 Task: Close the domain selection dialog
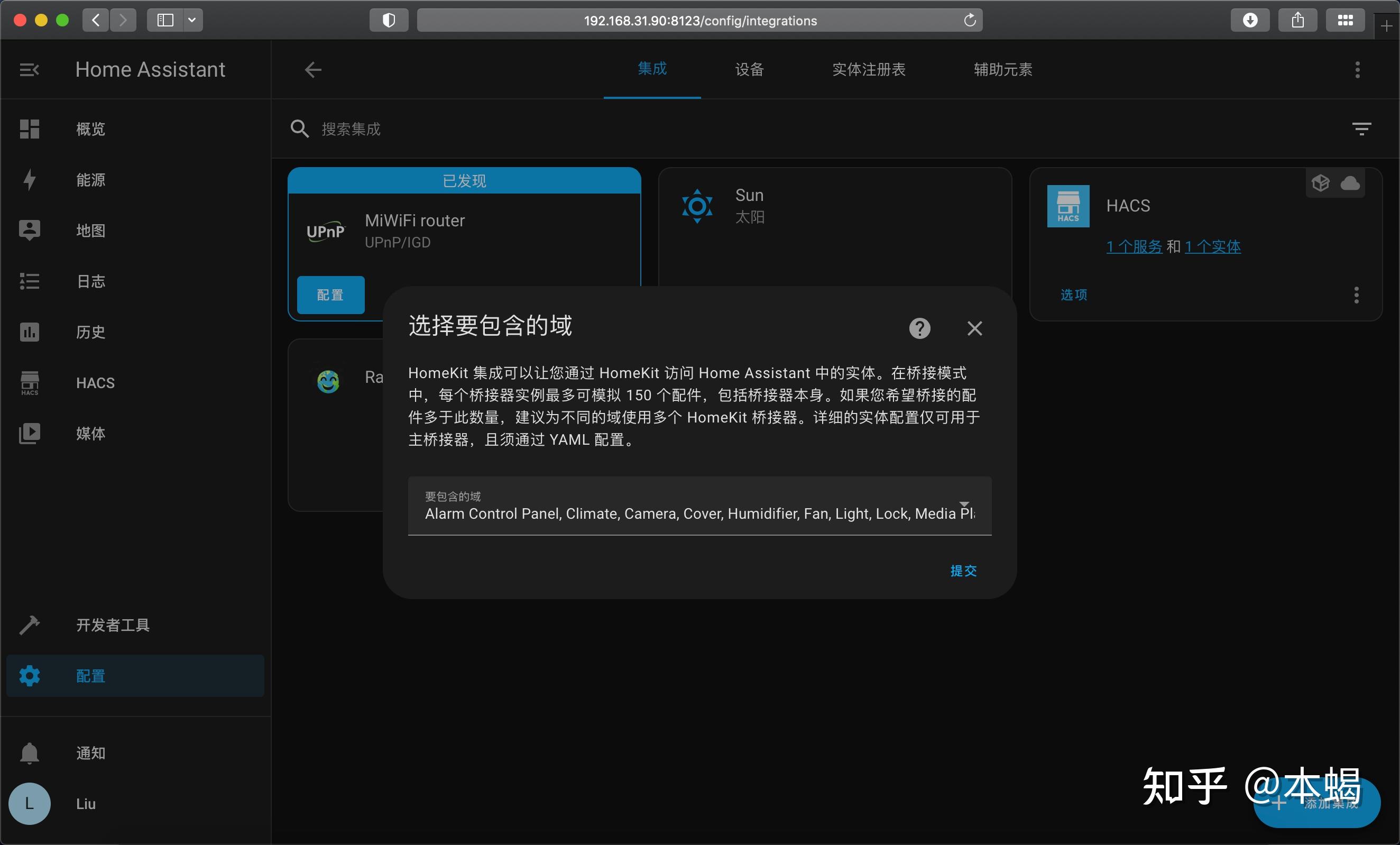974,328
